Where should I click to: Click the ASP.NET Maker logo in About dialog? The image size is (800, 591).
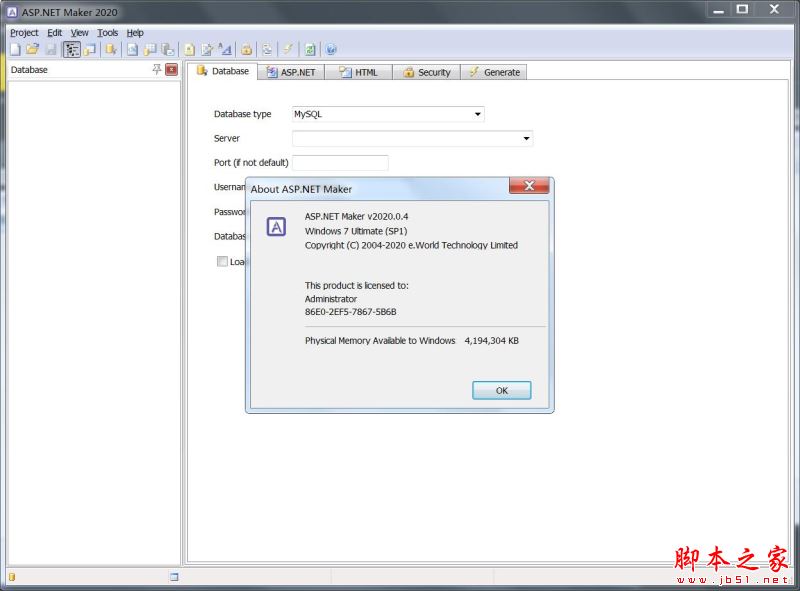click(275, 230)
